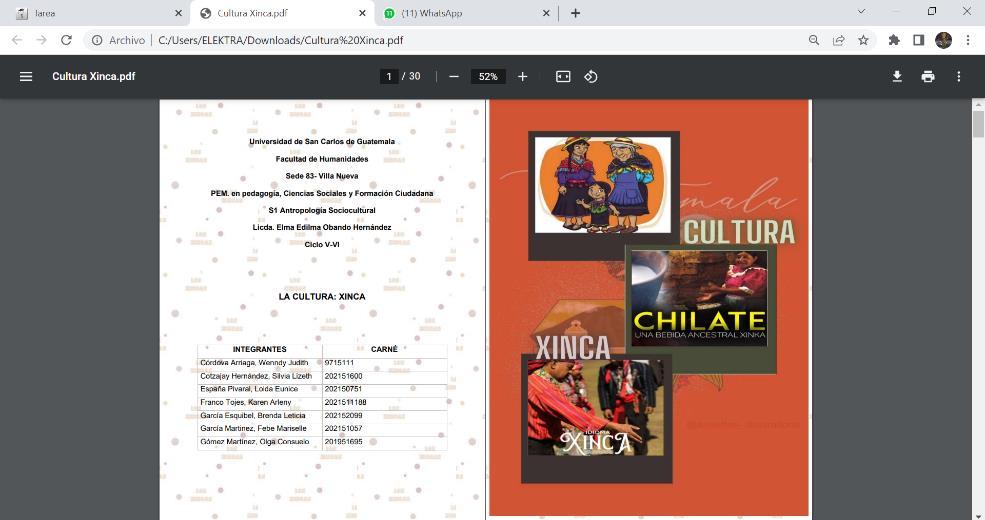
Task: Select the name García Martínez, Febe Mariselle
Action: click(x=253, y=429)
